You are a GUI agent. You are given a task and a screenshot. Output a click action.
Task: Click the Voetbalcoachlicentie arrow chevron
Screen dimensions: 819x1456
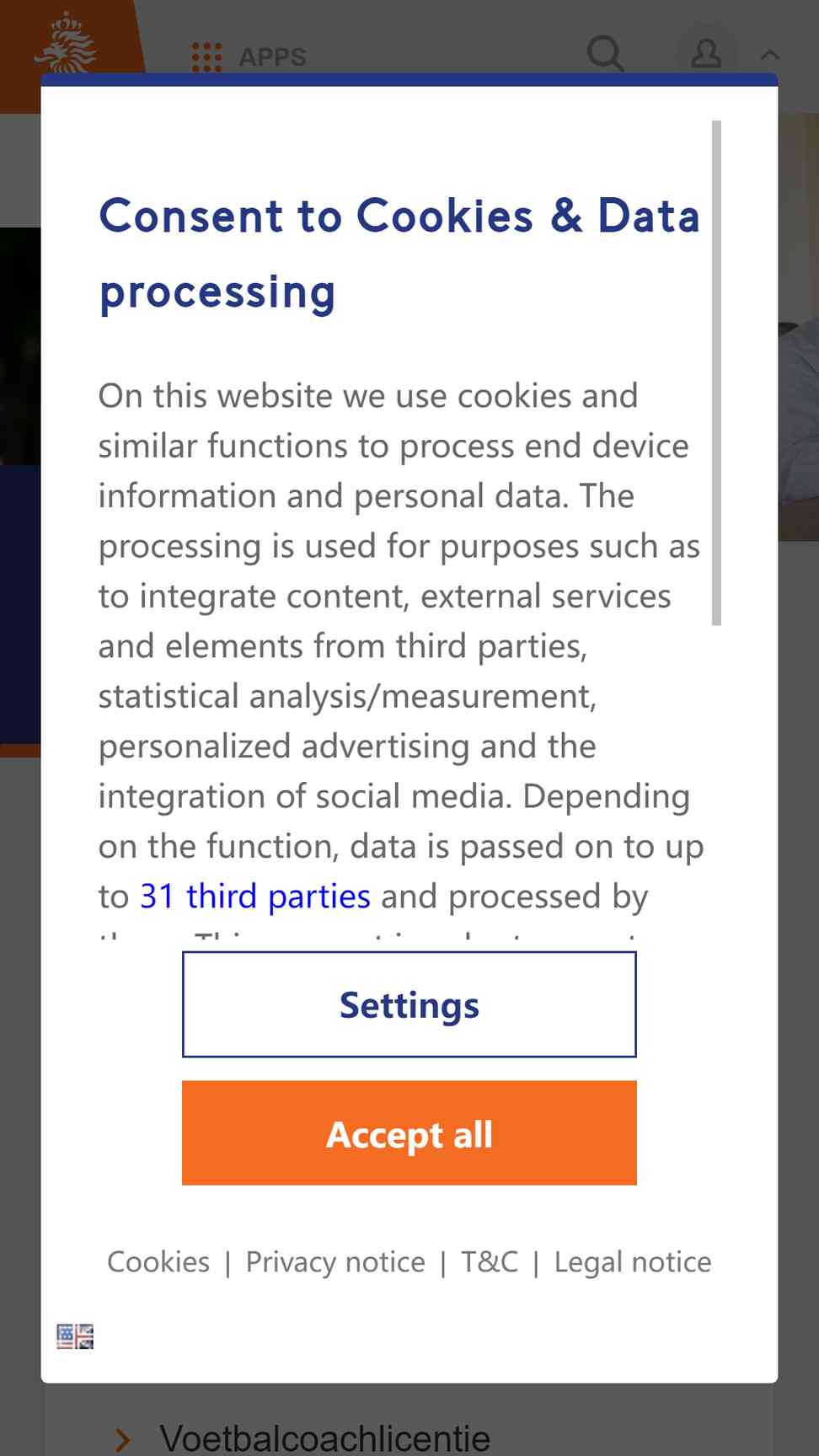(x=123, y=1440)
